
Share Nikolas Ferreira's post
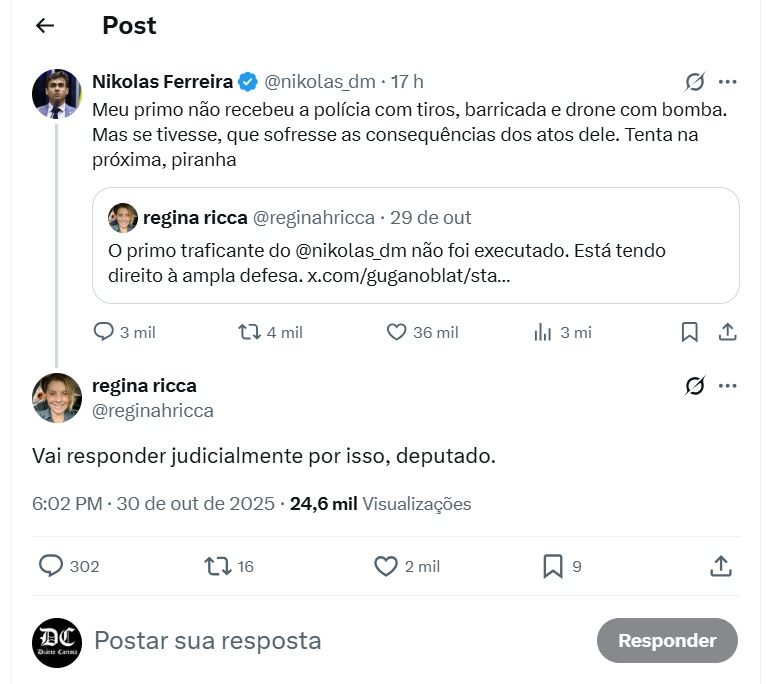tap(727, 332)
